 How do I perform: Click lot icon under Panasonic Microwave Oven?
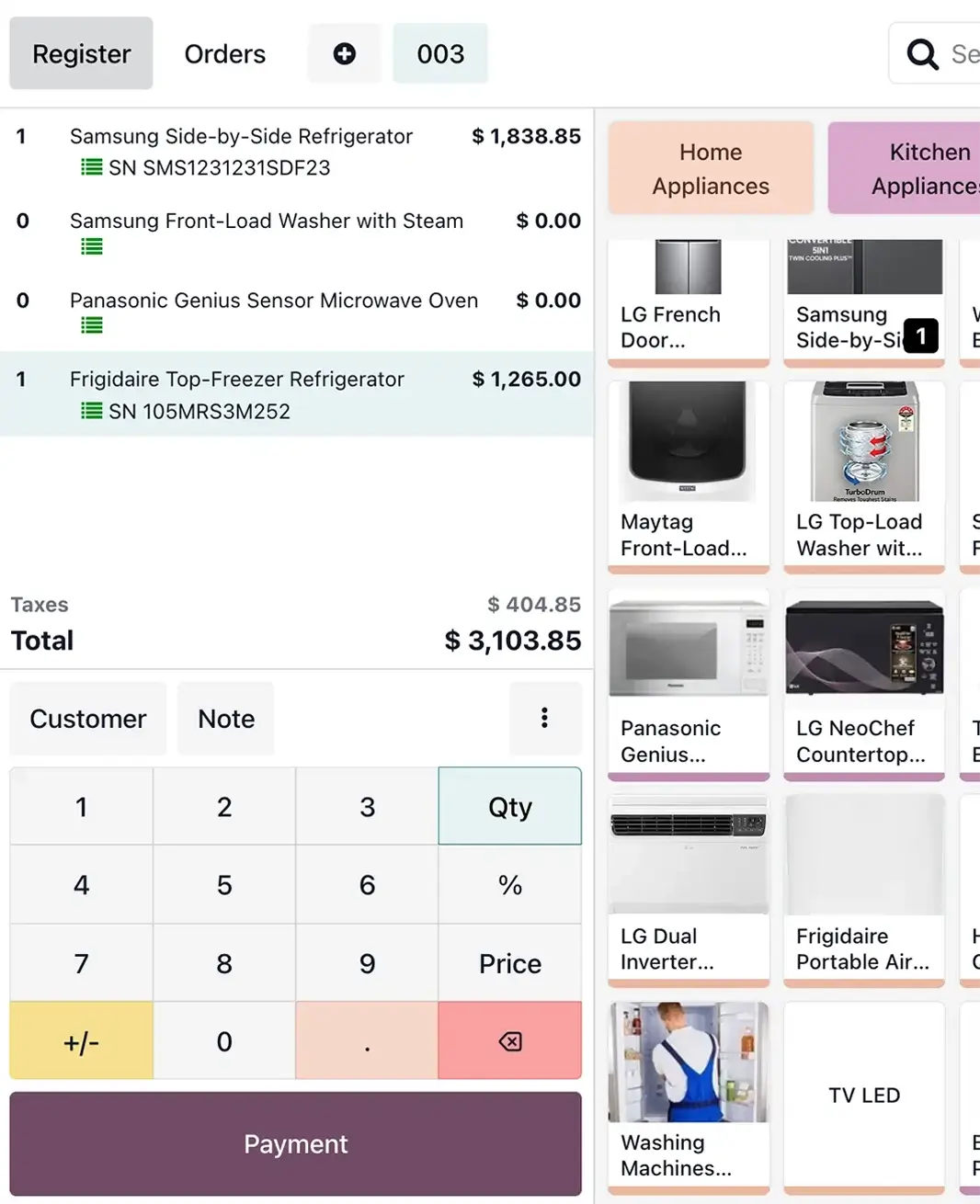click(x=92, y=325)
